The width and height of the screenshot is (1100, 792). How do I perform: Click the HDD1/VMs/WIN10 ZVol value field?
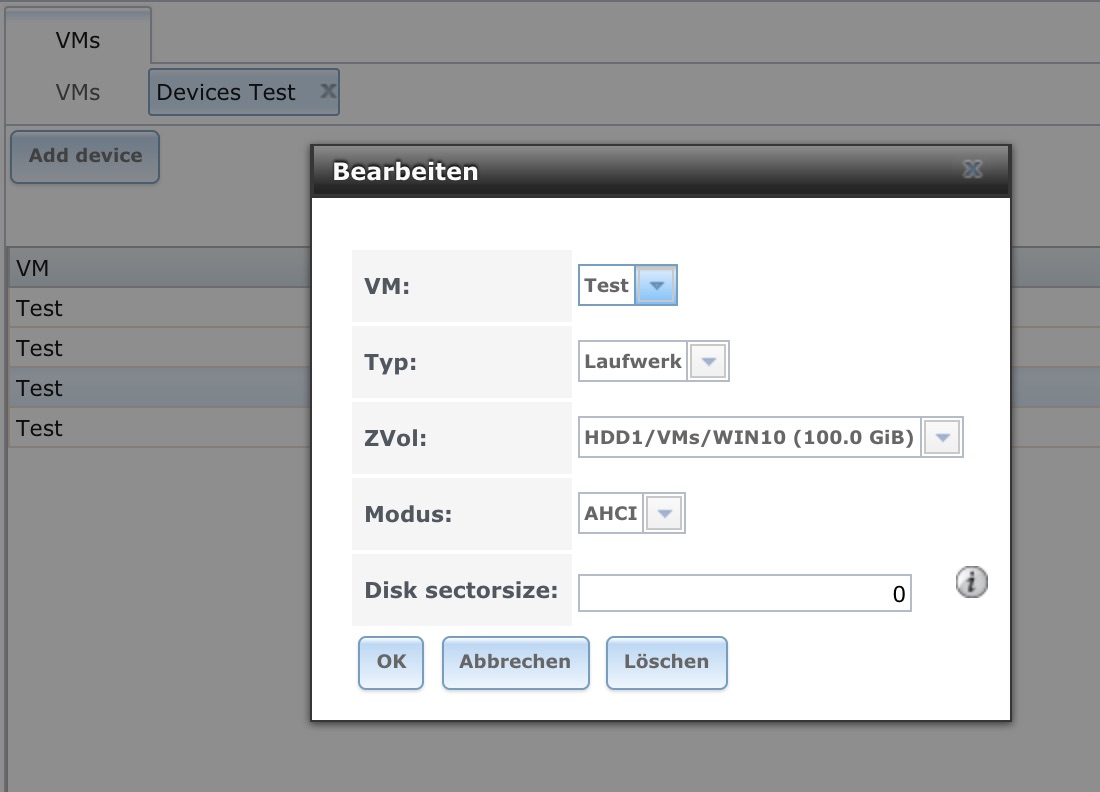749,437
